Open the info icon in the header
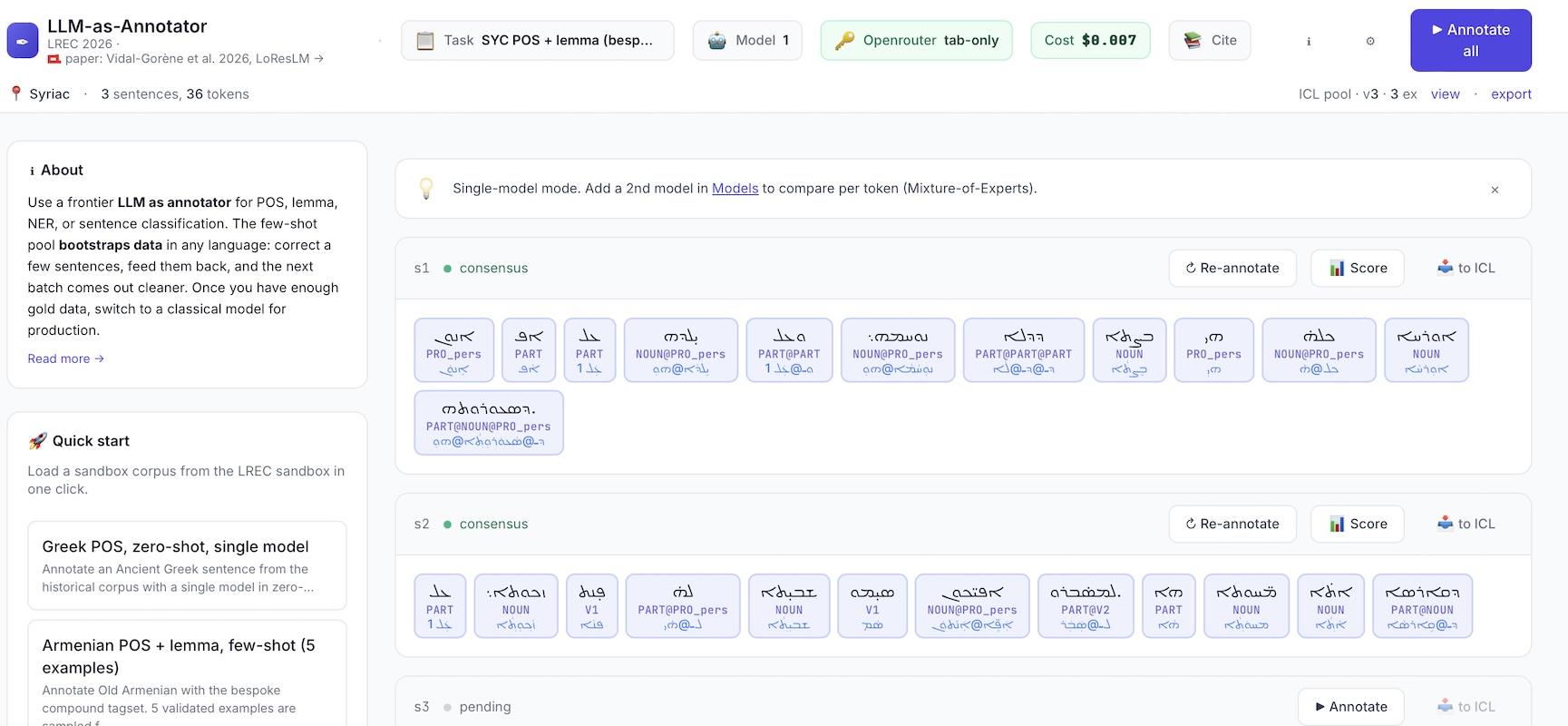The image size is (1568, 726). (x=1309, y=41)
